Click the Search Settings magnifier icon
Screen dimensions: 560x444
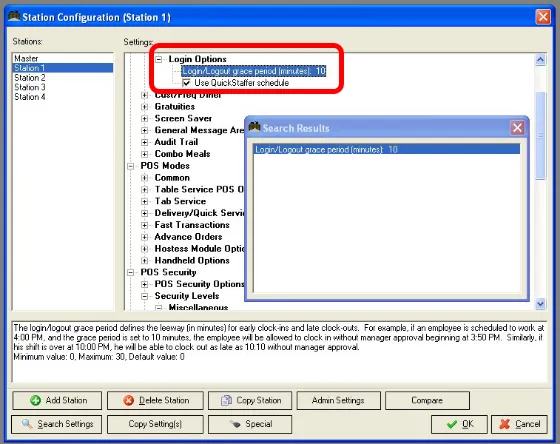click(28, 424)
